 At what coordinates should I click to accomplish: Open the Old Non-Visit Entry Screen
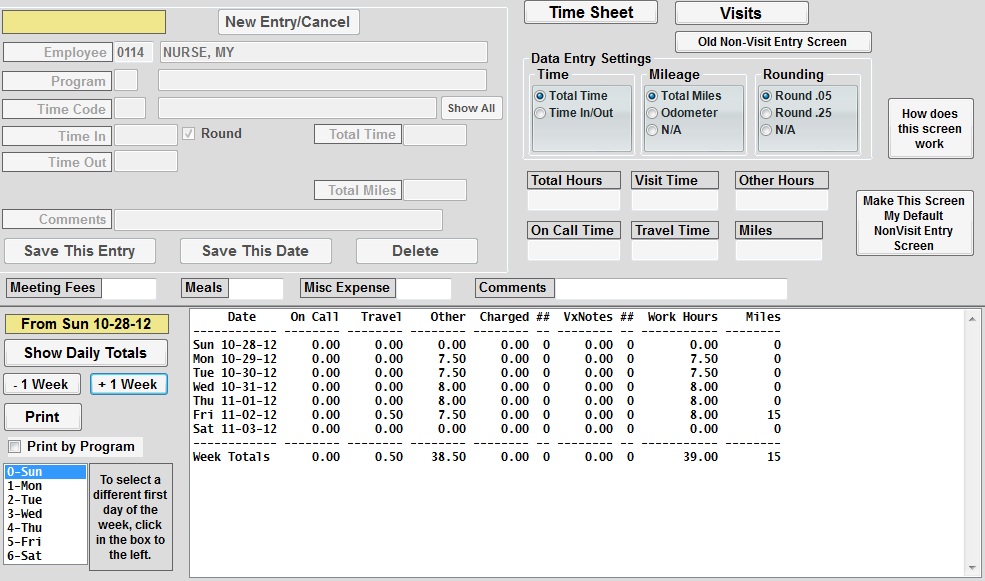click(772, 42)
